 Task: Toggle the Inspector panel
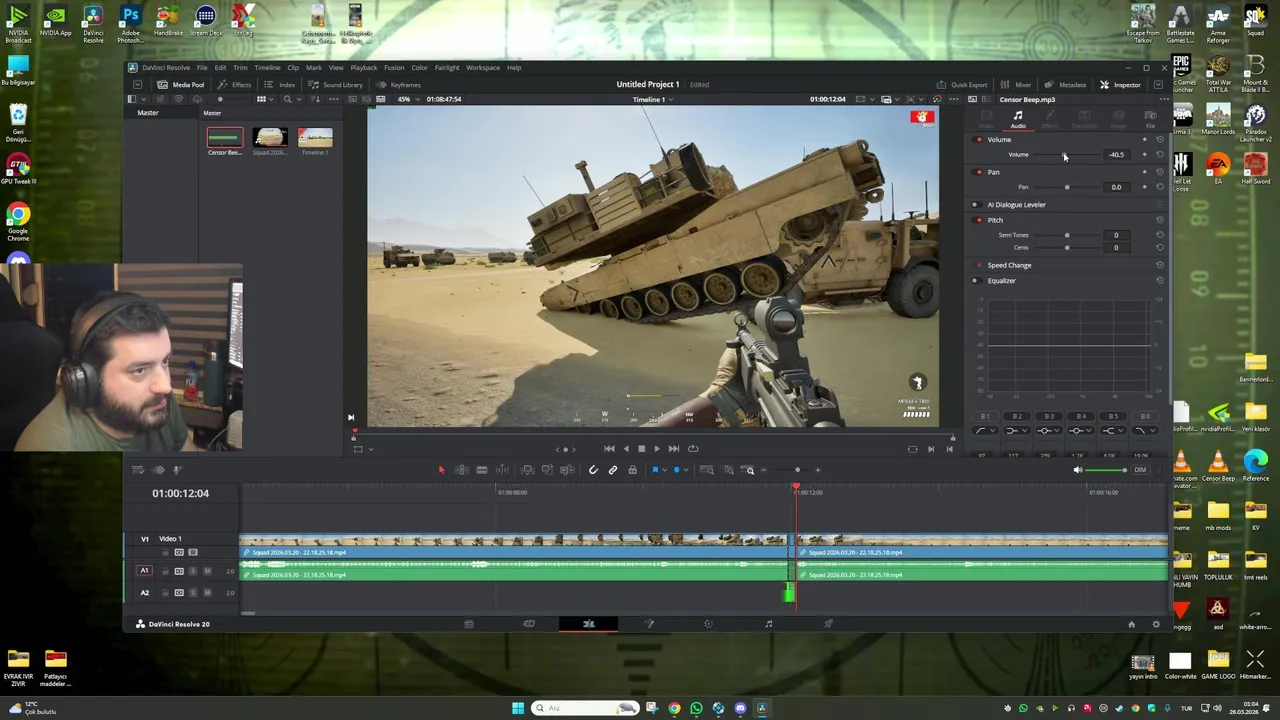click(x=1120, y=85)
